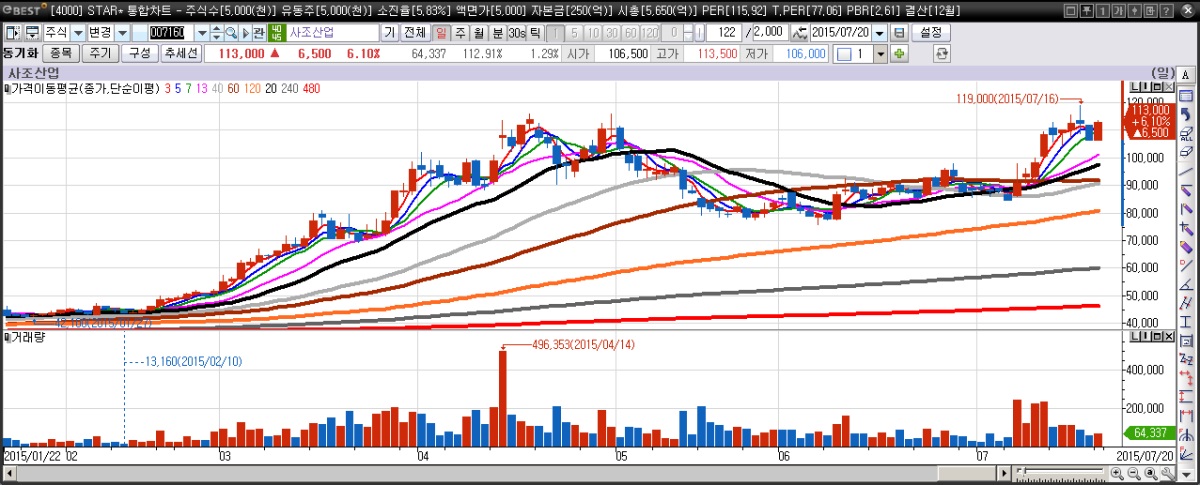Click zoom-out magnifier at bottom right

(x=1133, y=473)
